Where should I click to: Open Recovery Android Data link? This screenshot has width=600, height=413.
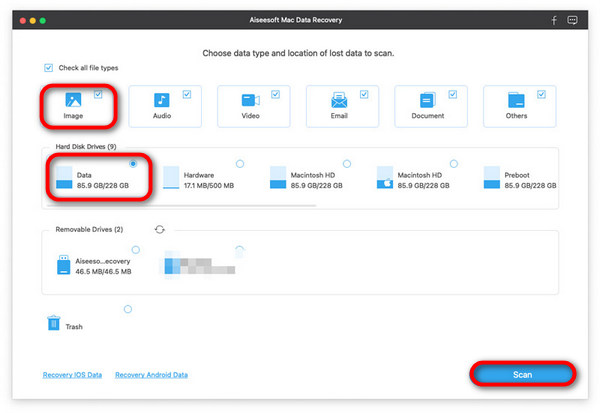(152, 375)
